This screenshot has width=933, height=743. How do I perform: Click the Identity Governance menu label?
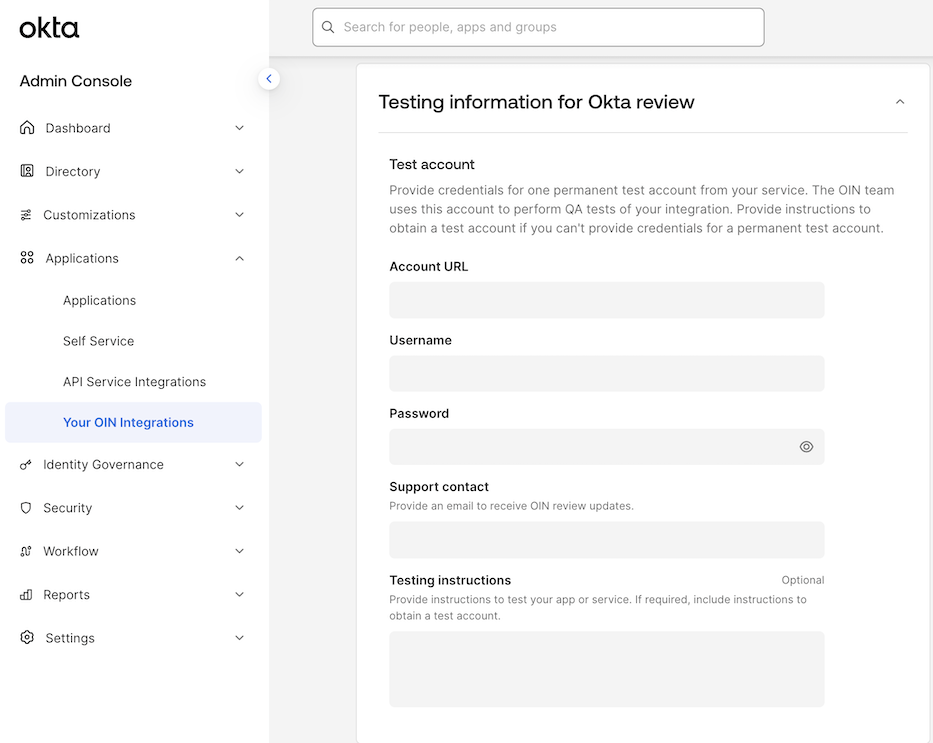103,465
